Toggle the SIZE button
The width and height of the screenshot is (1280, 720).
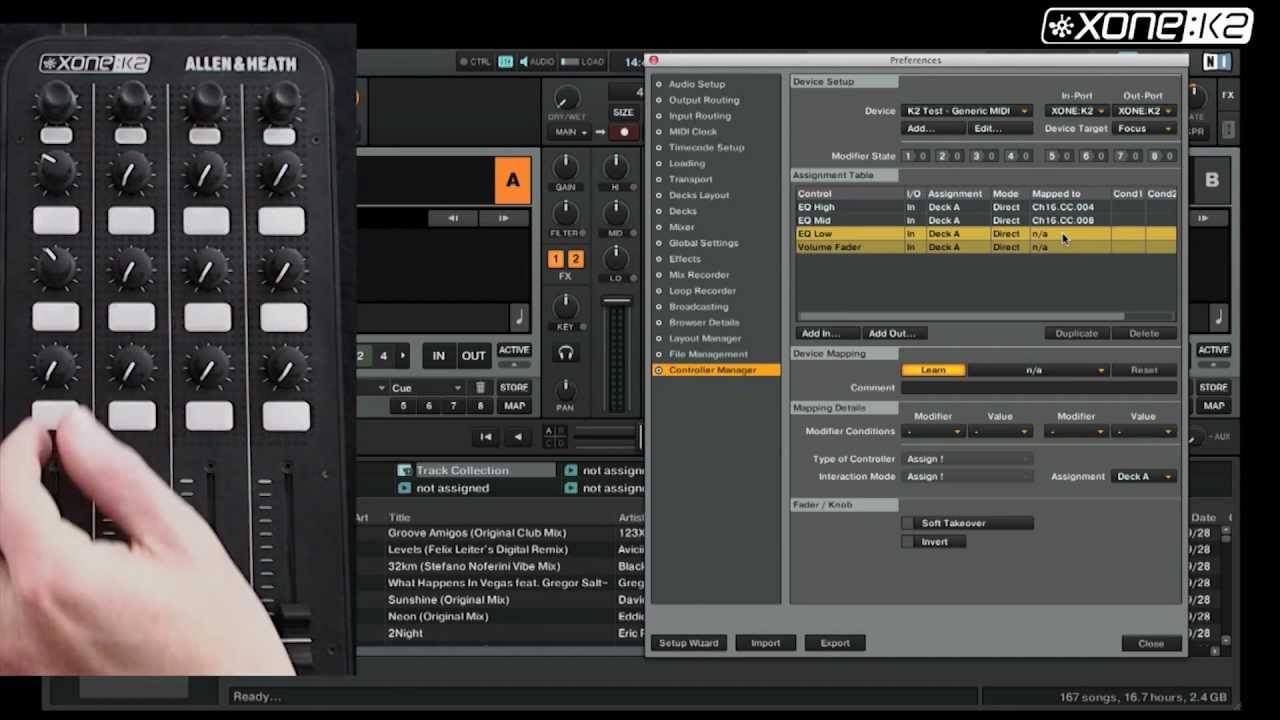coord(623,113)
